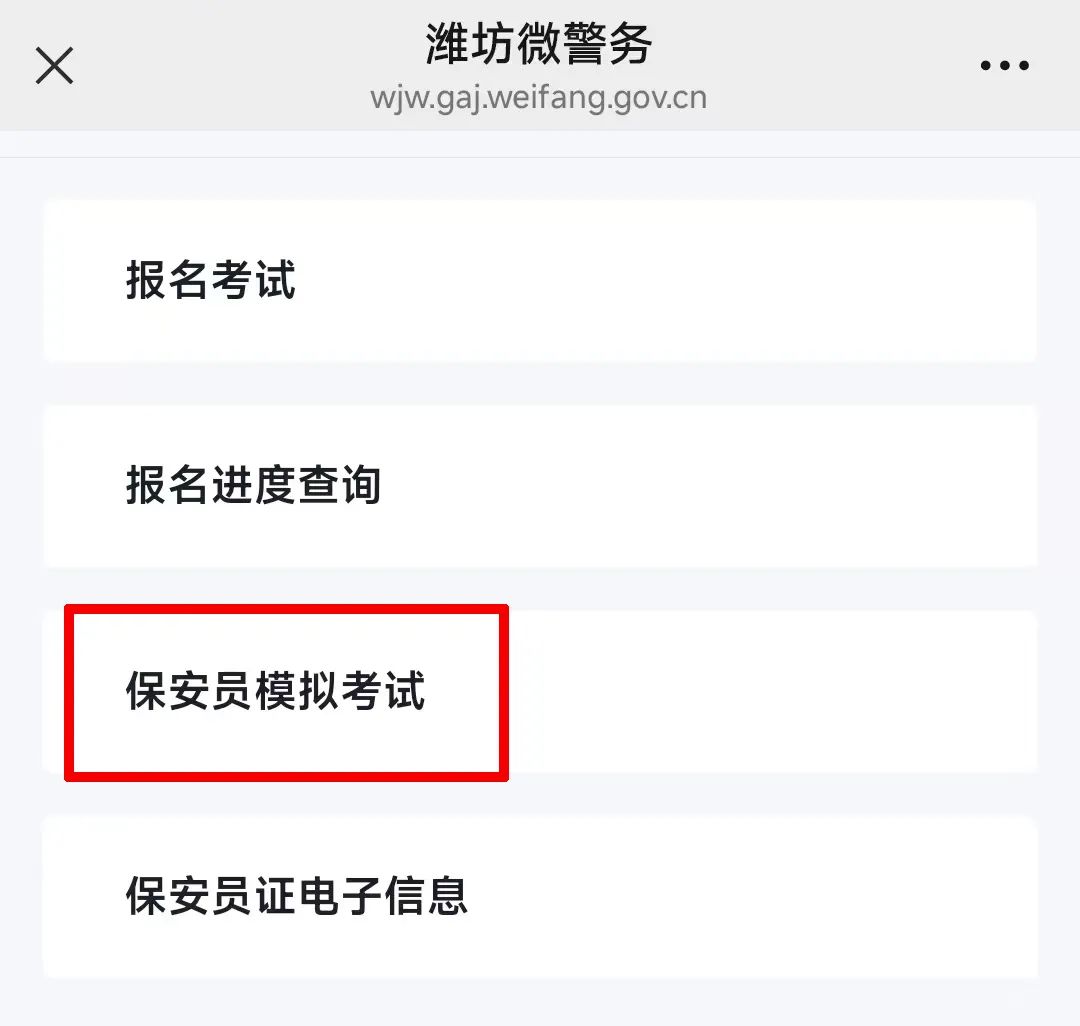Open the 报名考试 entry
1080x1026 pixels.
click(540, 280)
